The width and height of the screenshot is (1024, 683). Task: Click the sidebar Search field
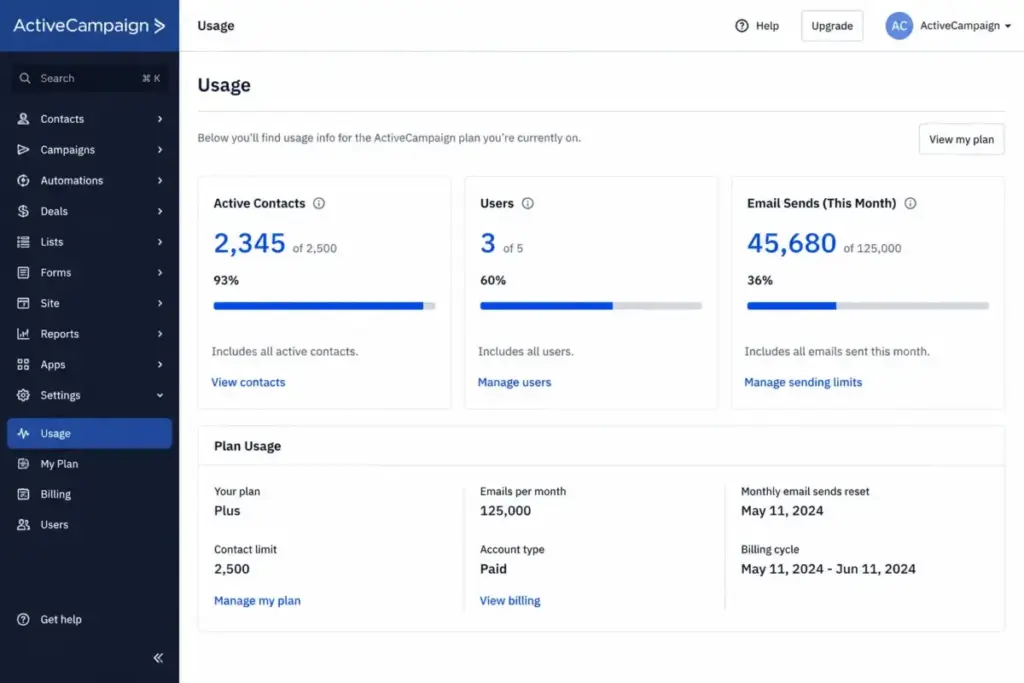[89, 78]
